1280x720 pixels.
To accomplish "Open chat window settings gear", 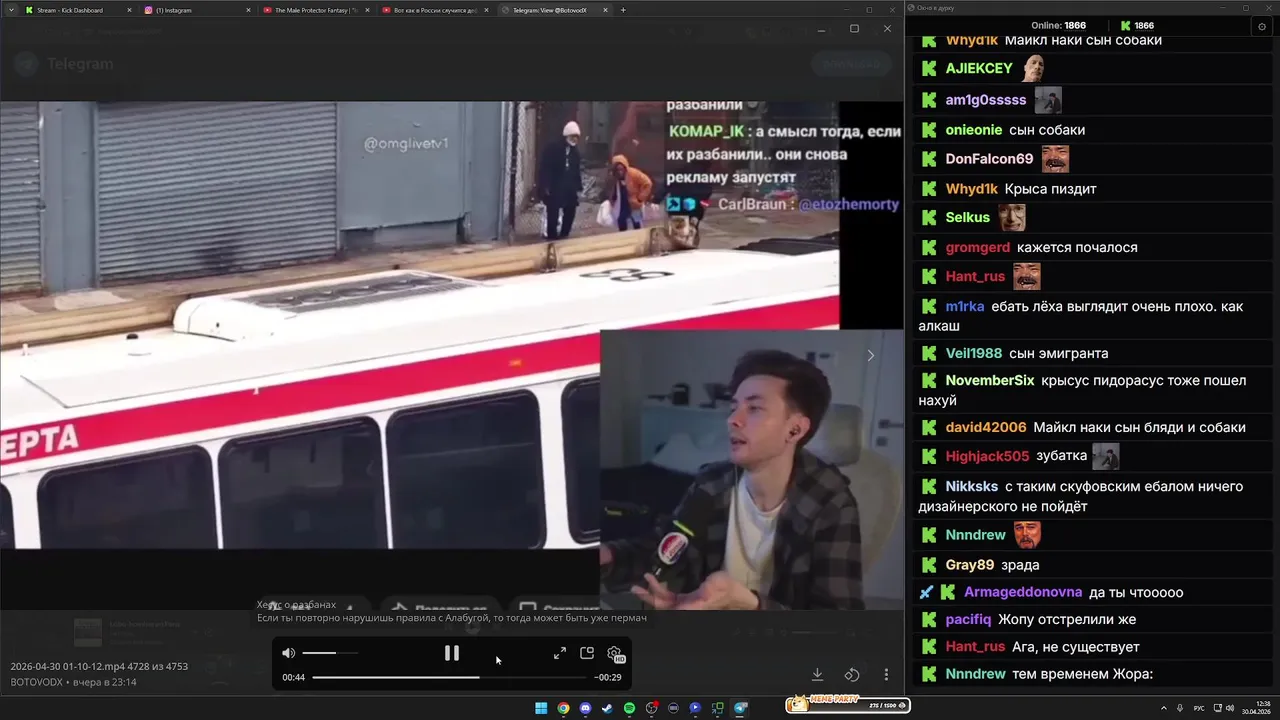I will click(1262, 26).
